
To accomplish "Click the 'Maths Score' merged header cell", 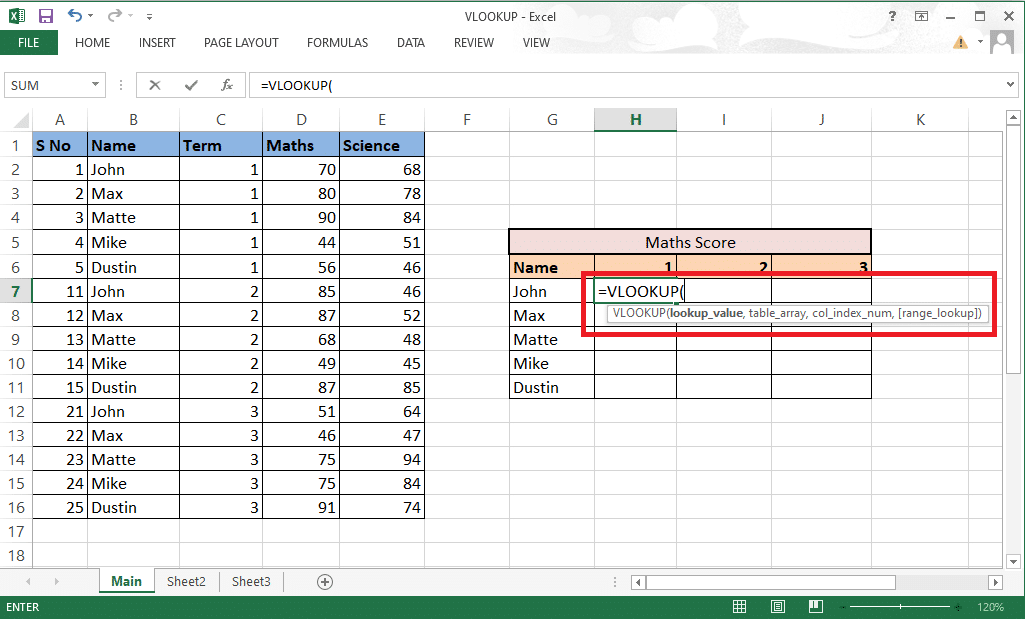I will click(x=690, y=243).
